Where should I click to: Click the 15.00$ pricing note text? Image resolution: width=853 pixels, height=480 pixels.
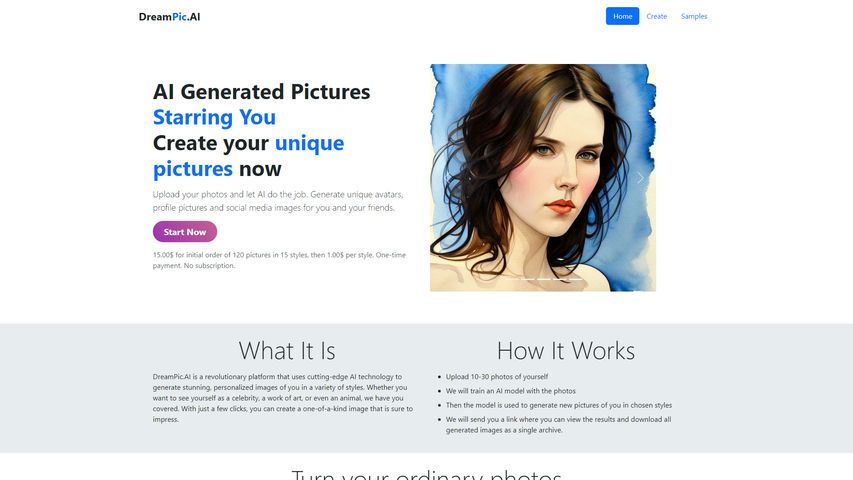279,260
